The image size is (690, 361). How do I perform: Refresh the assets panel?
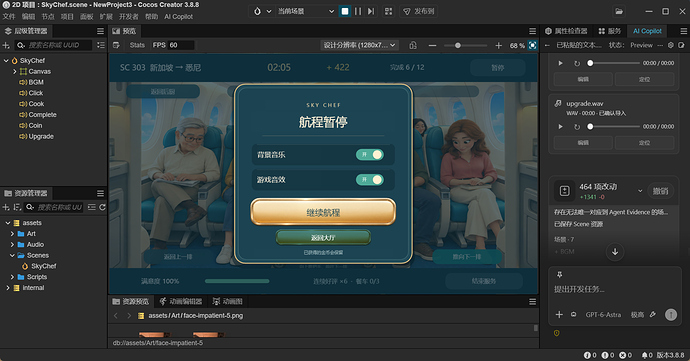pos(103,207)
